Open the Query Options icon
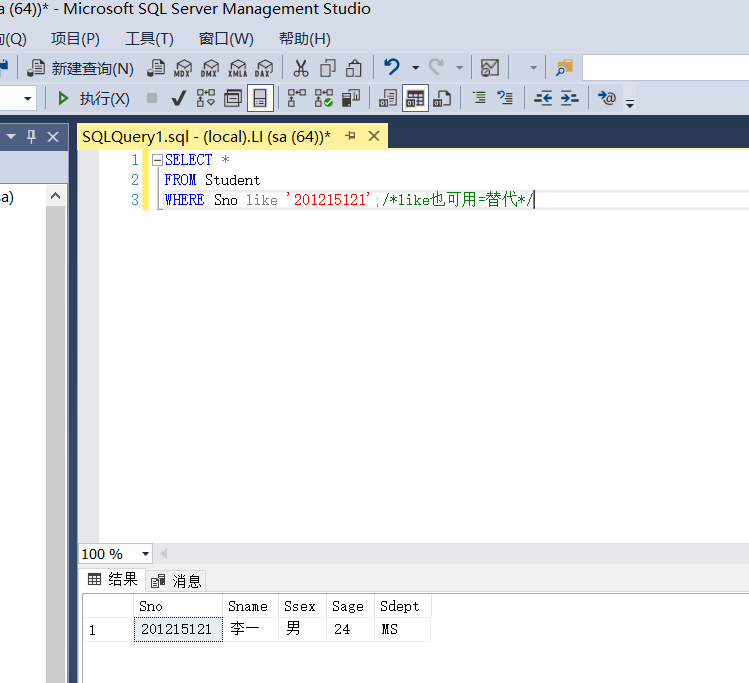Viewport: 749px width, 683px height. click(233, 98)
